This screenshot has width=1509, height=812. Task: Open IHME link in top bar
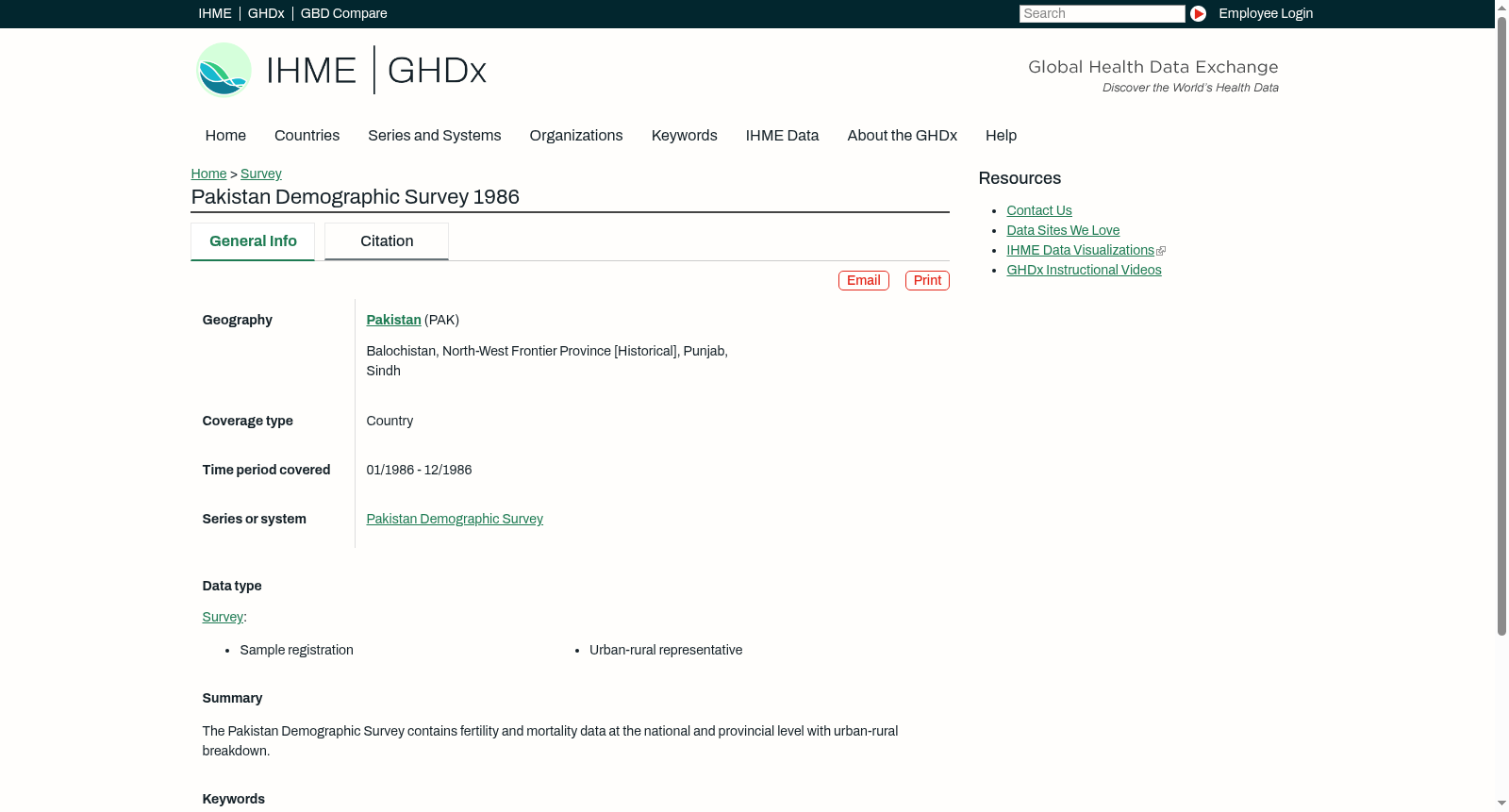click(x=215, y=13)
